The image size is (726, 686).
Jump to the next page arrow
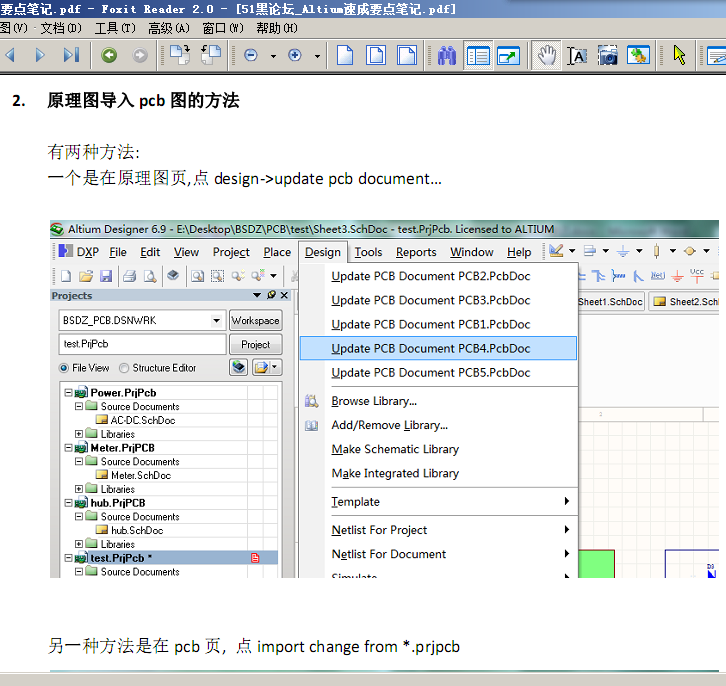tap(40, 56)
